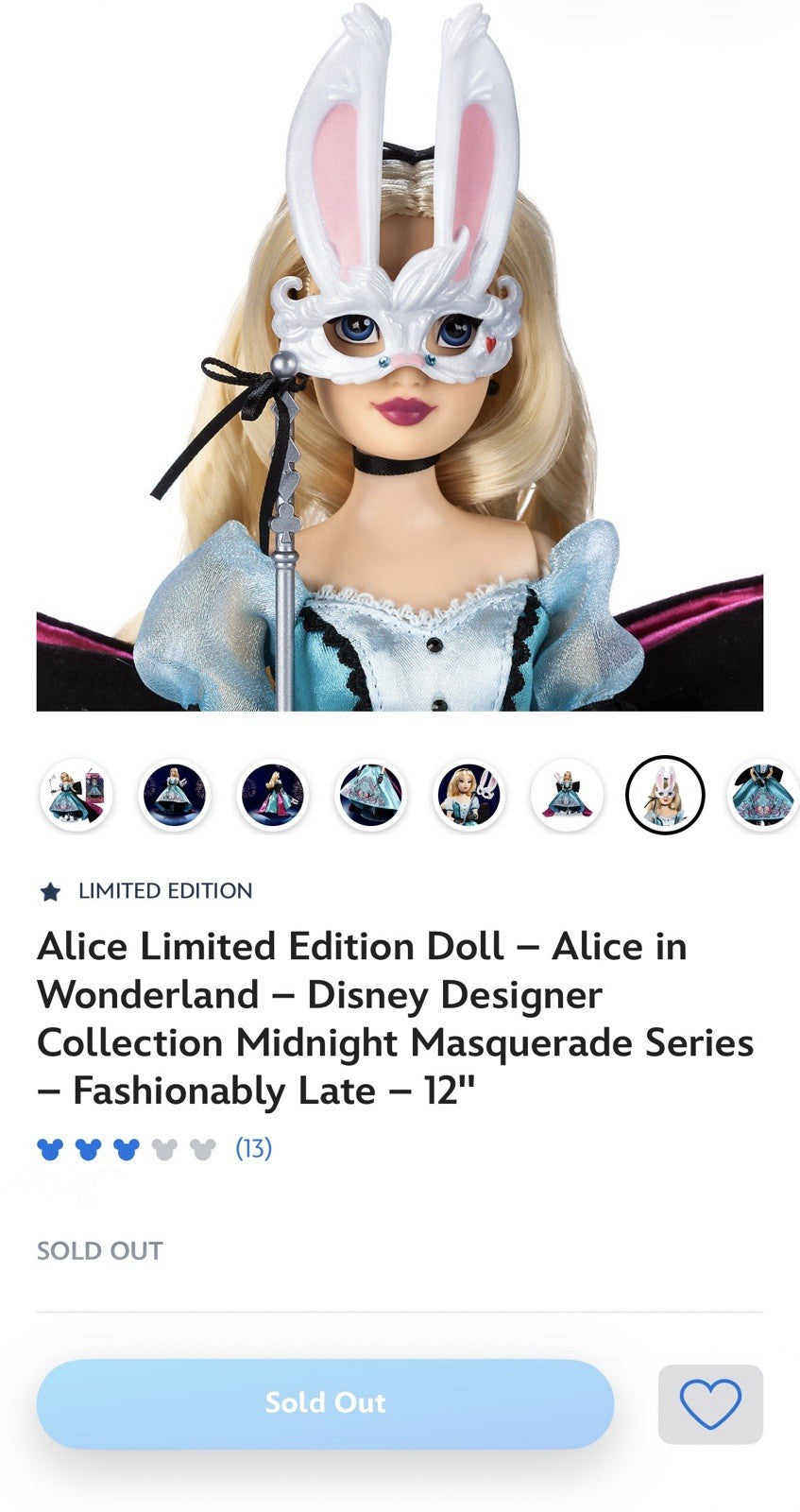Select the highlighted rabbit mask close-up thumbnail
Image resolution: width=800 pixels, height=1512 pixels.
[665, 795]
